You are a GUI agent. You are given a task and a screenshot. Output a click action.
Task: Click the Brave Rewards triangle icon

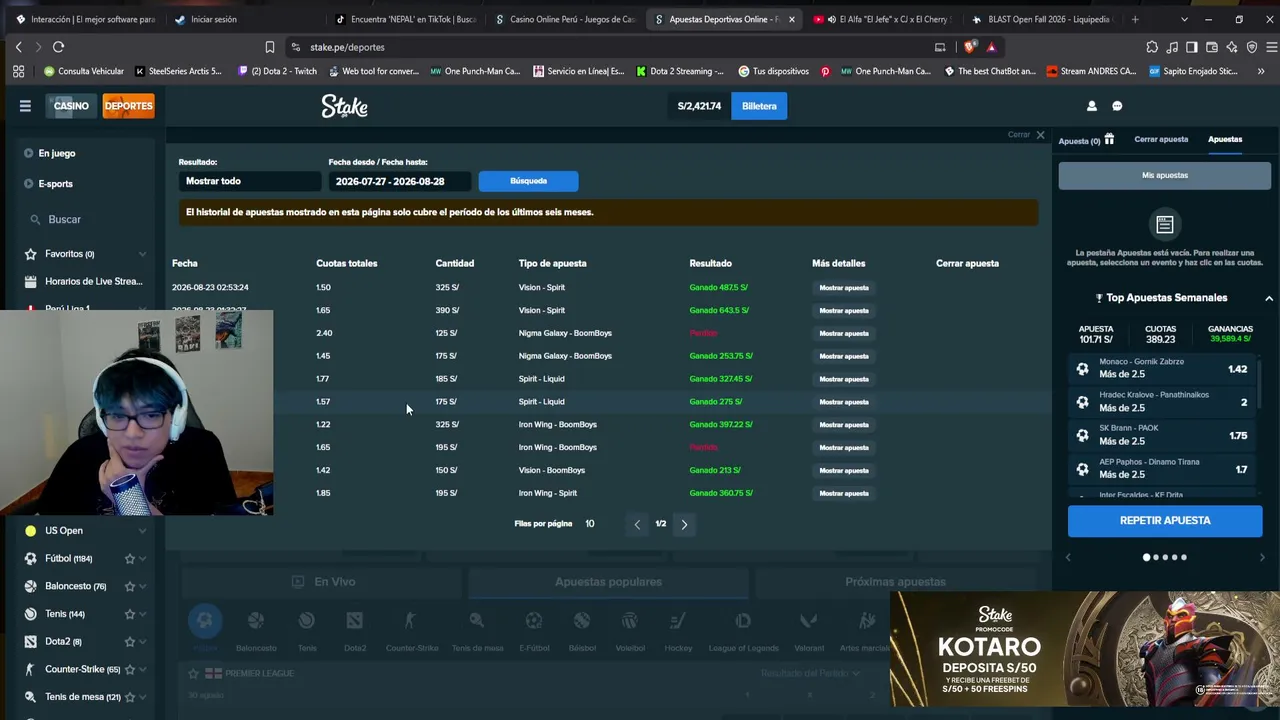(x=991, y=47)
